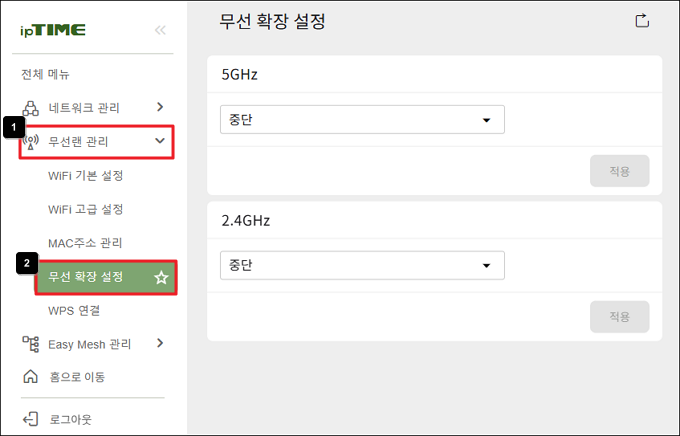Click the Easy Mesh 관리 tree icon
The height and width of the screenshot is (436, 680).
30,344
